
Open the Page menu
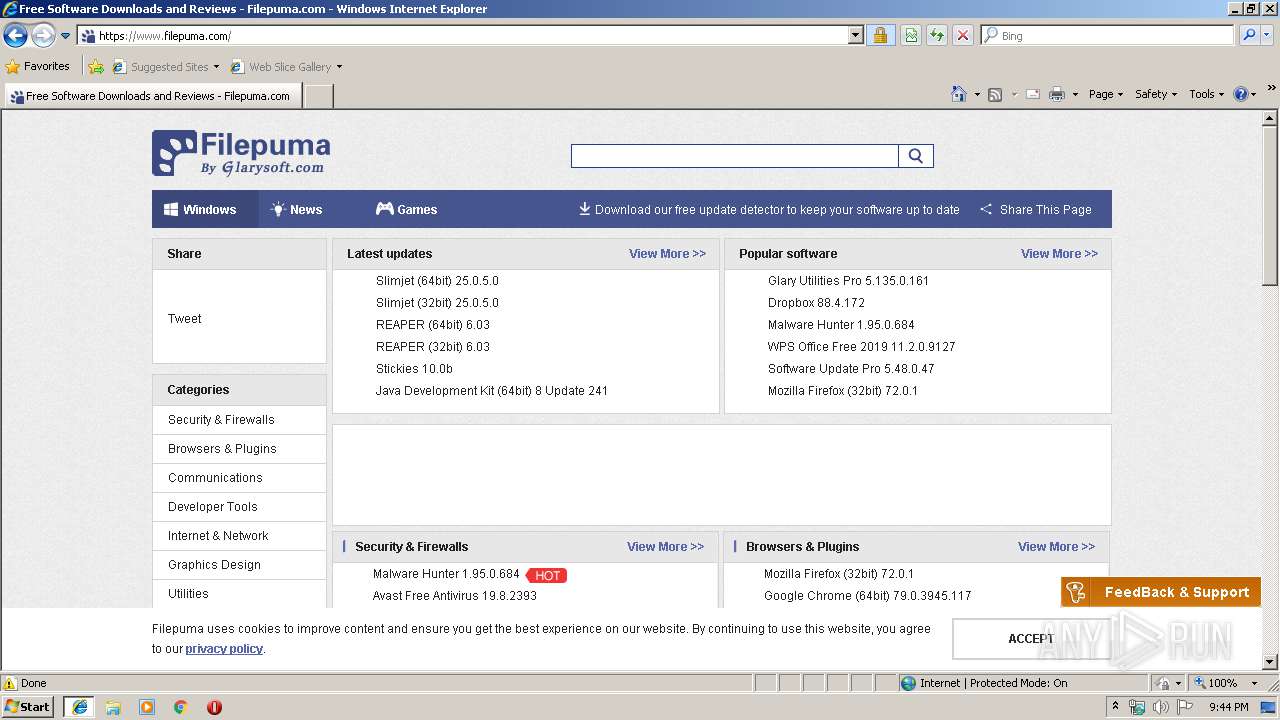click(1106, 94)
